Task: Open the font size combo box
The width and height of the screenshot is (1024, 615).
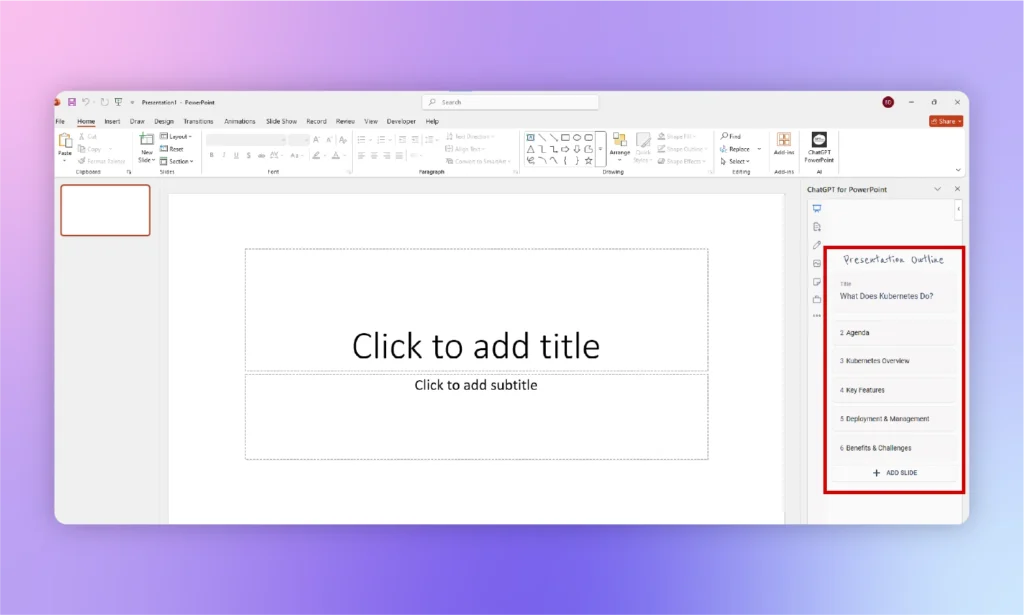Action: [299, 140]
